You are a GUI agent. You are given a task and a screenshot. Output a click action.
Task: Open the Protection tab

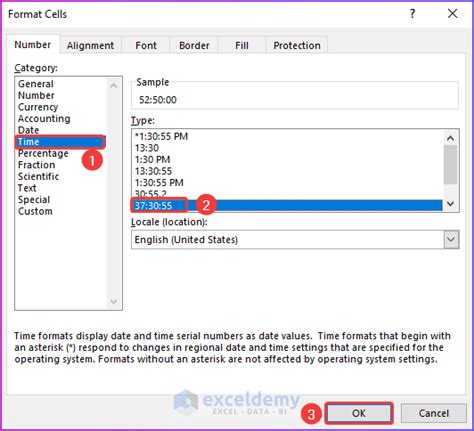[297, 45]
